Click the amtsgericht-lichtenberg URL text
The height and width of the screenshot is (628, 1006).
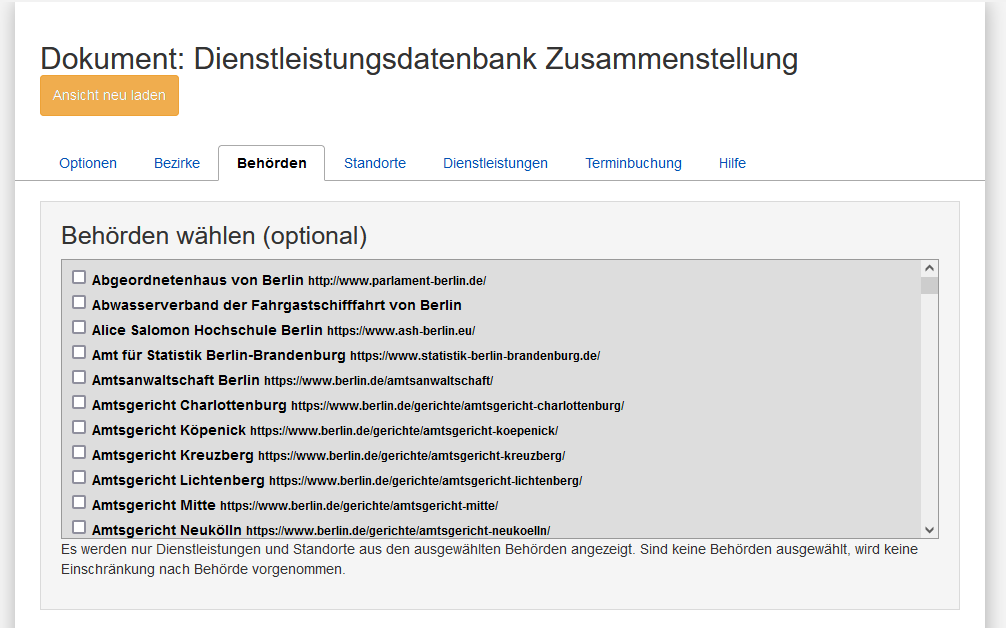click(x=425, y=481)
